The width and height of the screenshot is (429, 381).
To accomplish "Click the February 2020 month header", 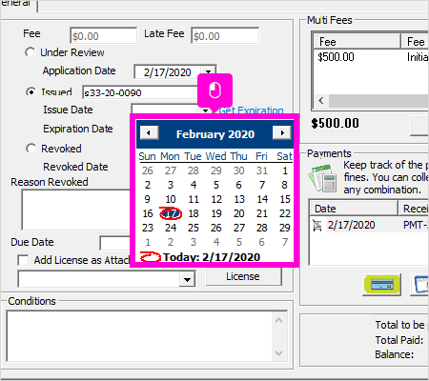I will click(x=215, y=134).
